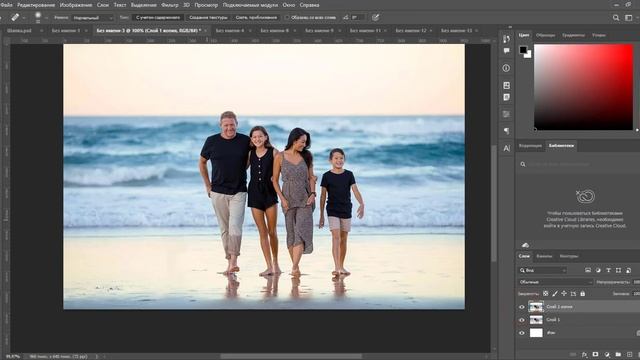The height and width of the screenshot is (360, 640).
Task: Open the brush size picker in options bar
Action: [x=38, y=18]
